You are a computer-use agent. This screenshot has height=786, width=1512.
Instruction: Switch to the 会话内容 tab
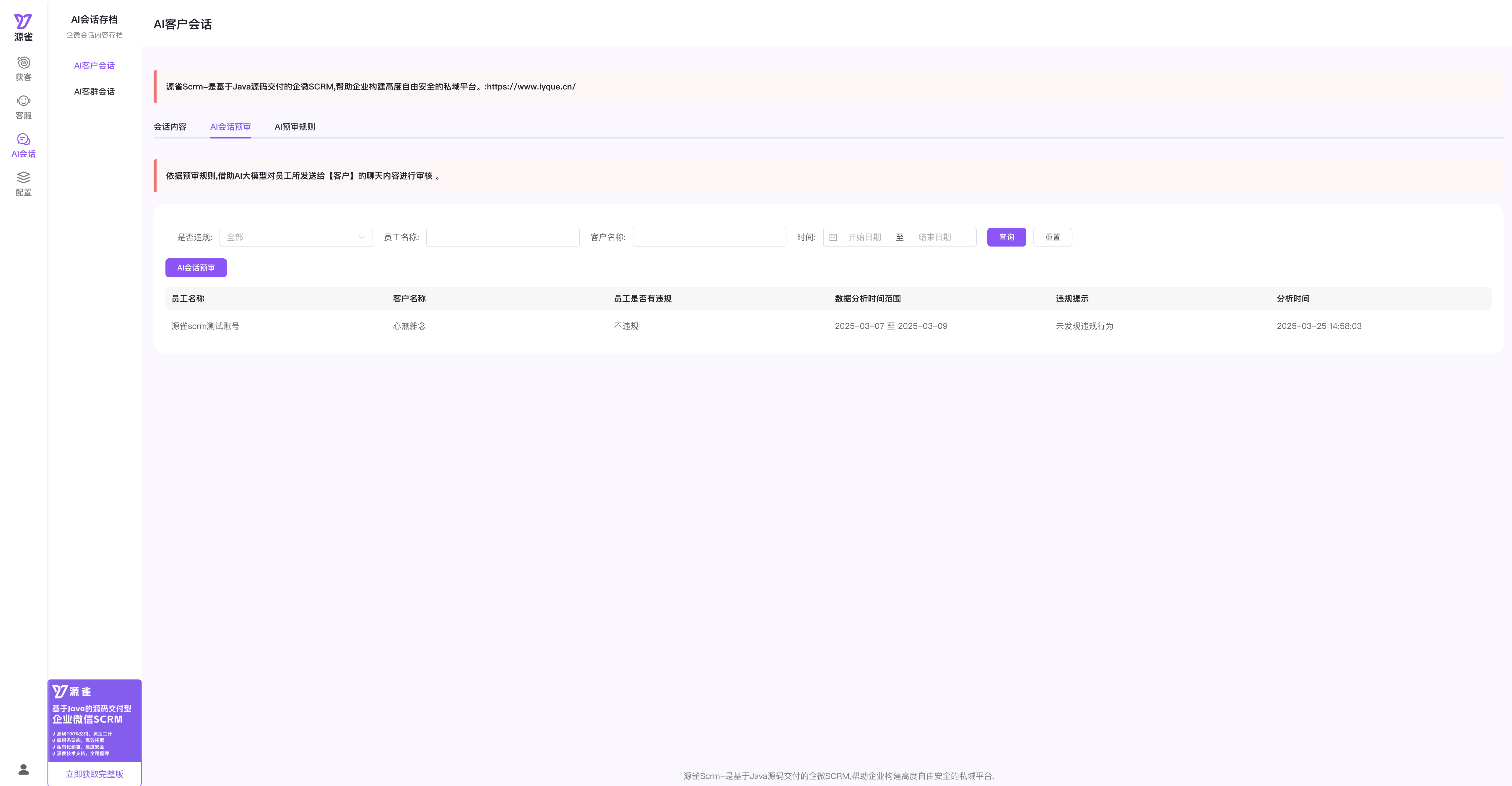coord(170,127)
